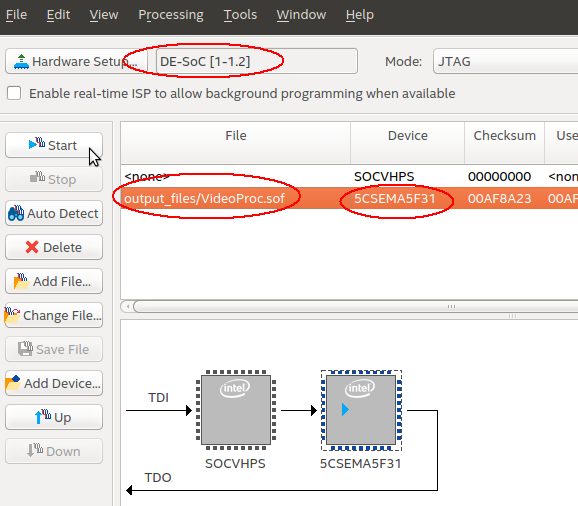This screenshot has width=578, height=506.
Task: Select the SOCVHPS none file row
Action: tap(349, 177)
